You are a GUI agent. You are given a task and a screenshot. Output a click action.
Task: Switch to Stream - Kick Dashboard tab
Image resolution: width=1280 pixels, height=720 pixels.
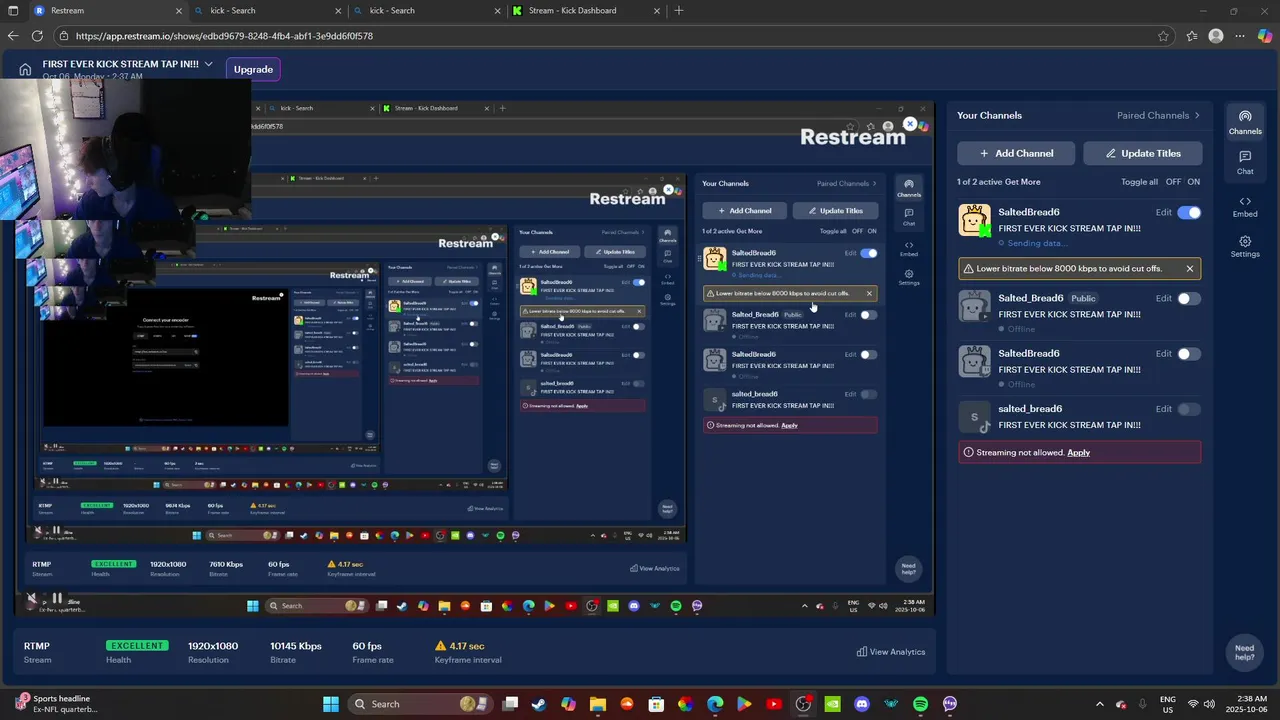click(x=584, y=10)
